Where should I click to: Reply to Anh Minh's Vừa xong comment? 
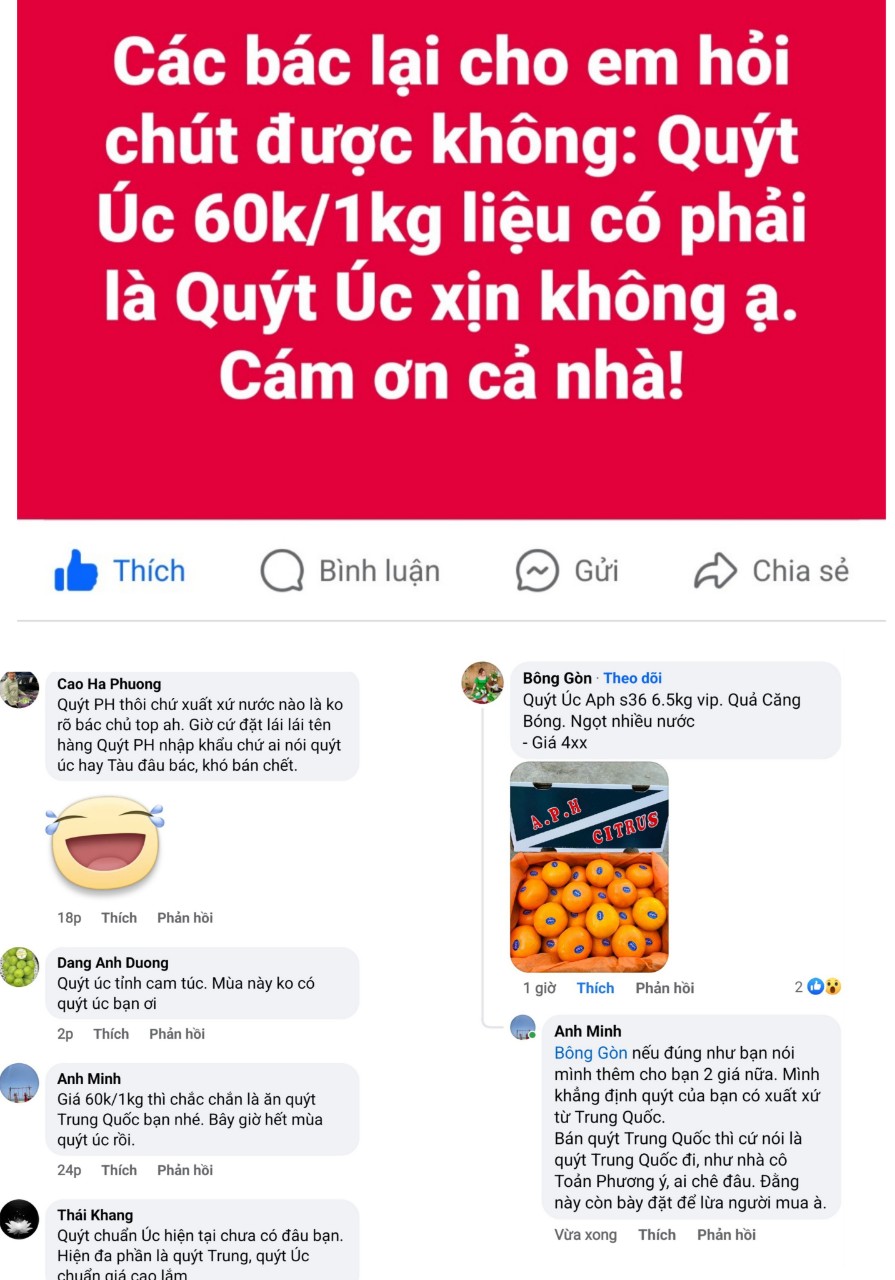coord(726,1235)
